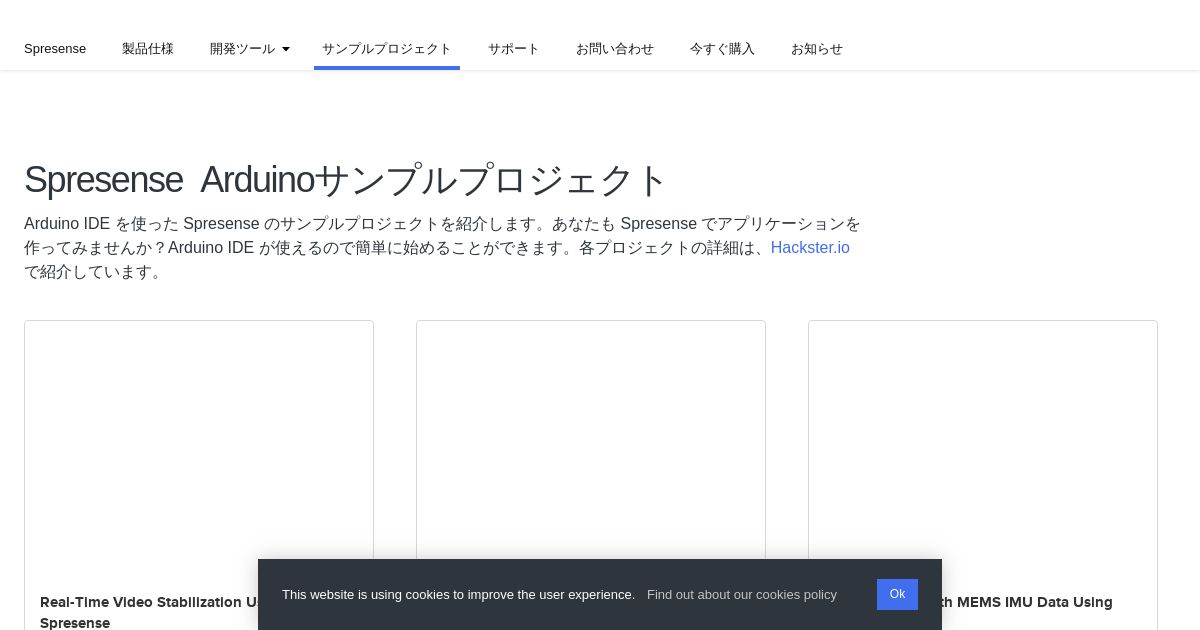Open the サポート page
The image size is (1200, 630).
(514, 48)
